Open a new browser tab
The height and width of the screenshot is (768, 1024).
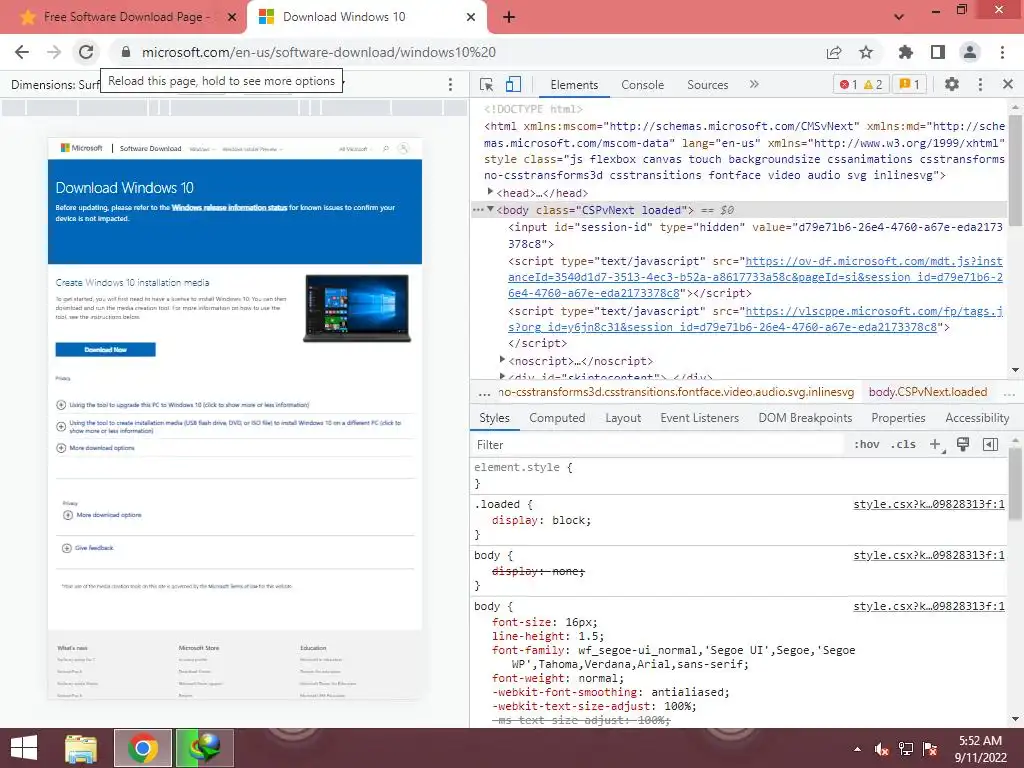(x=509, y=18)
